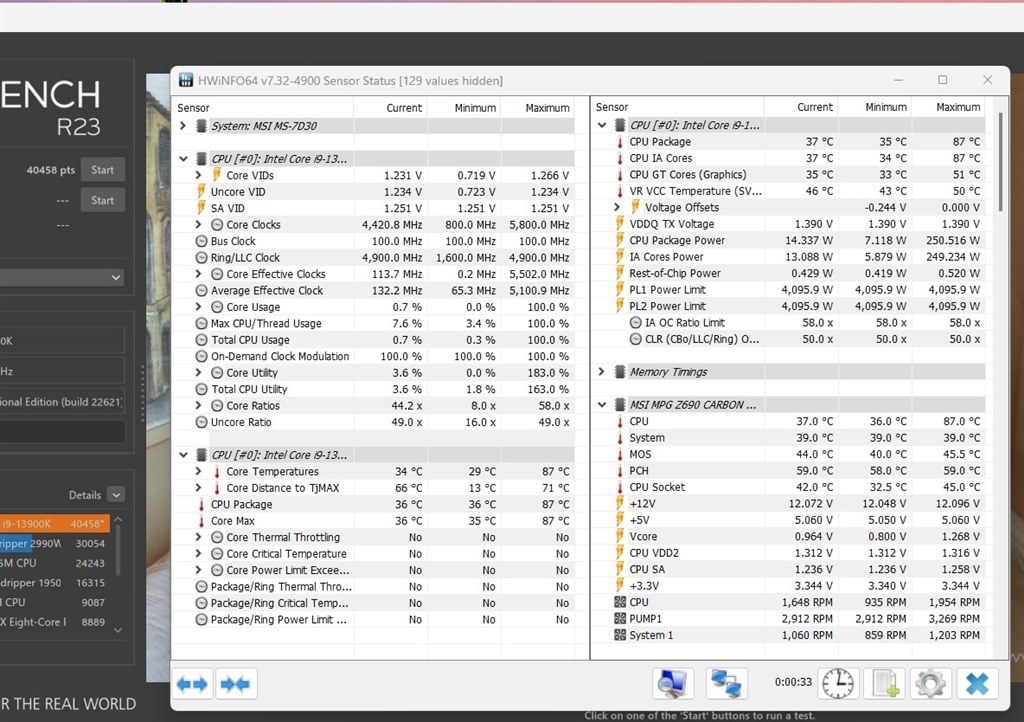Open the monitor search icon in HWiNFO toolbar
The width and height of the screenshot is (1024, 722).
coord(673,683)
